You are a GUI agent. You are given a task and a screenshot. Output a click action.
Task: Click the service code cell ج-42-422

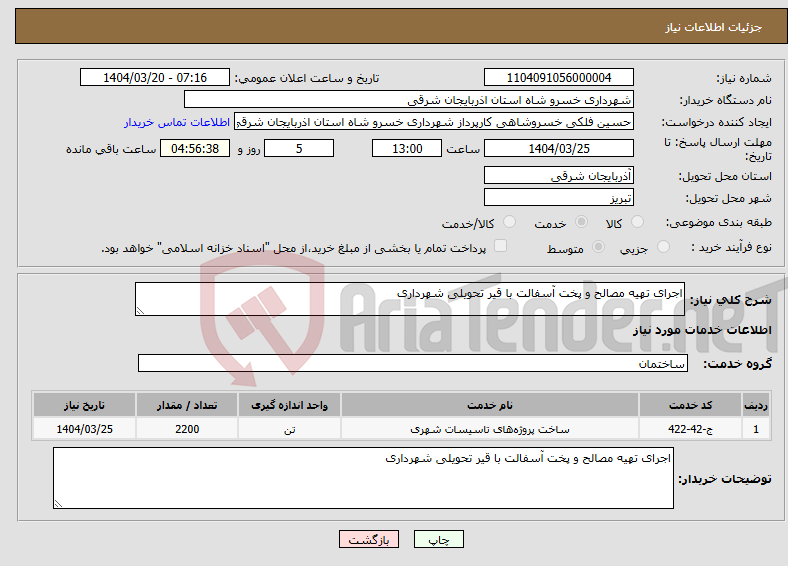click(691, 429)
